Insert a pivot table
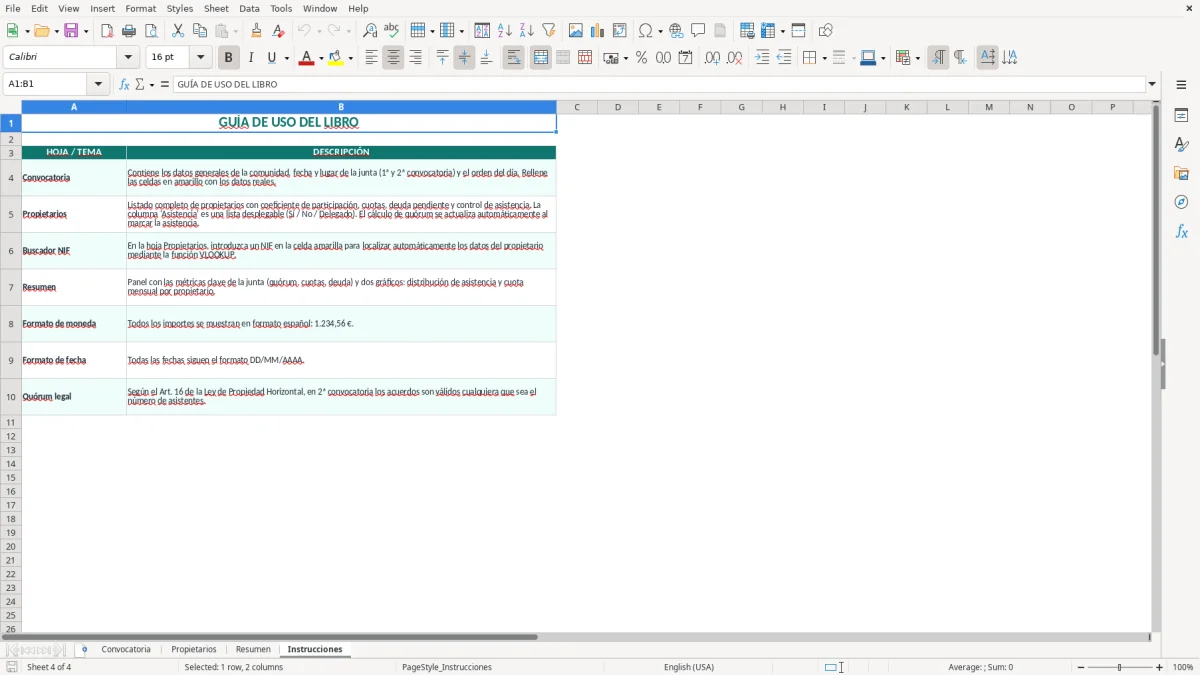 (x=620, y=31)
